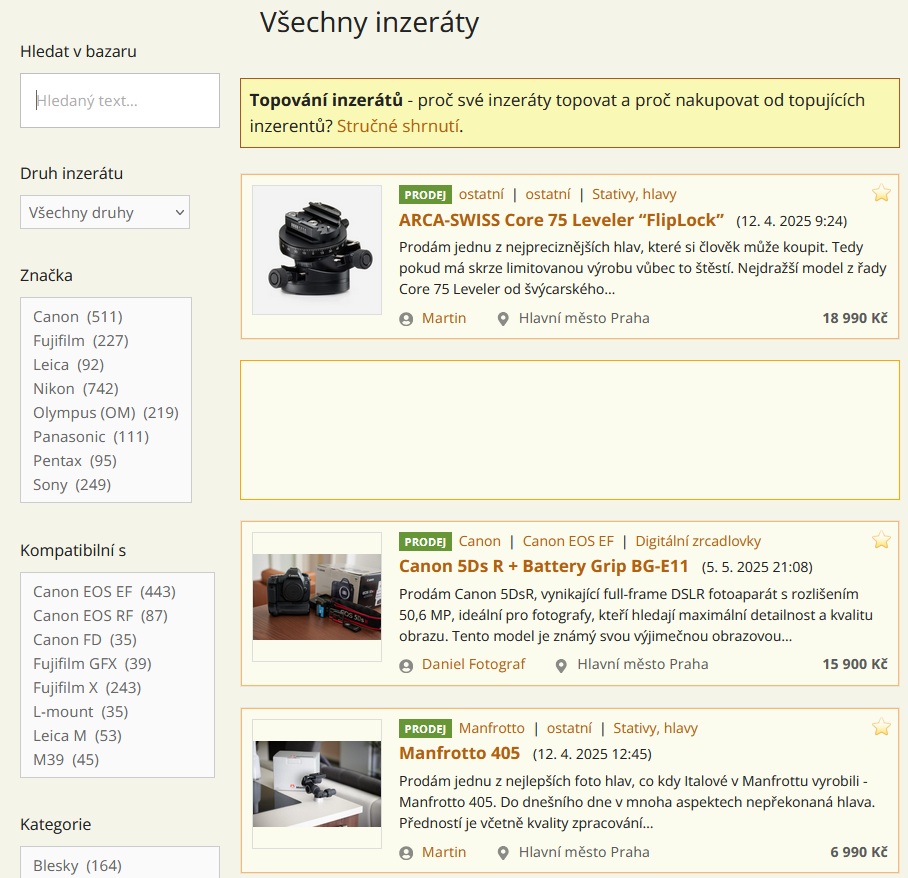
Task: Click user icon next to Martin on Manfrotto listing
Action: click(x=406, y=853)
